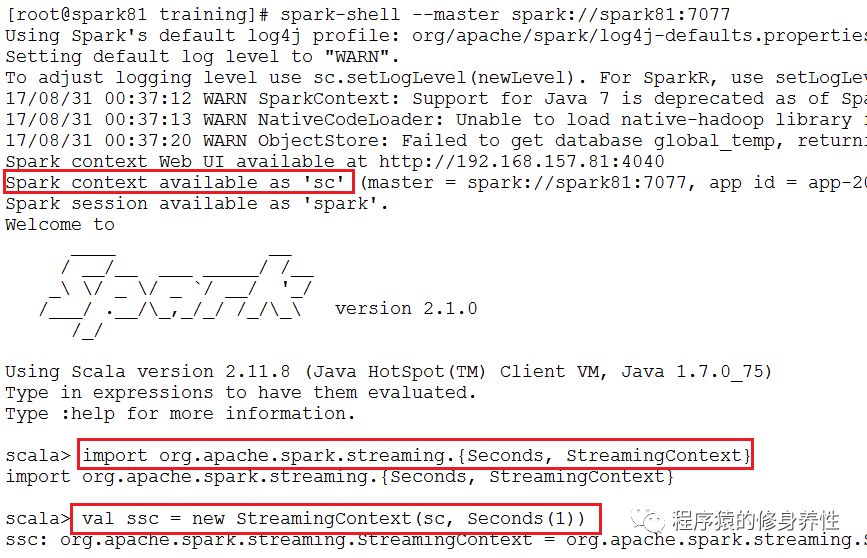Click the 'Welcome to' text
Viewport: 867px width, 558px height.
(60, 225)
